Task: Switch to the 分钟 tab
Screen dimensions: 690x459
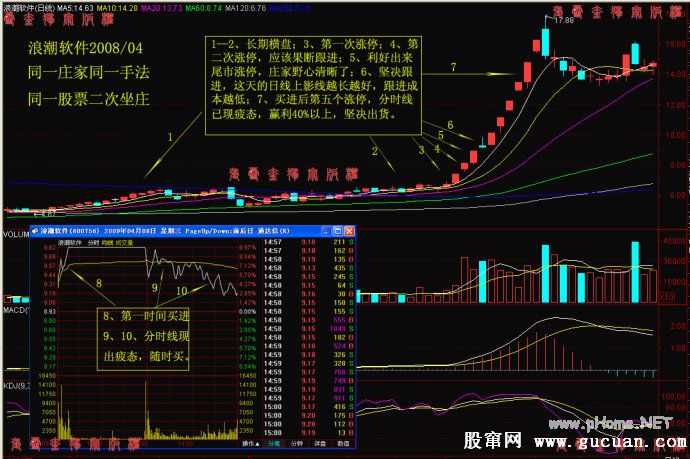Action: point(297,443)
